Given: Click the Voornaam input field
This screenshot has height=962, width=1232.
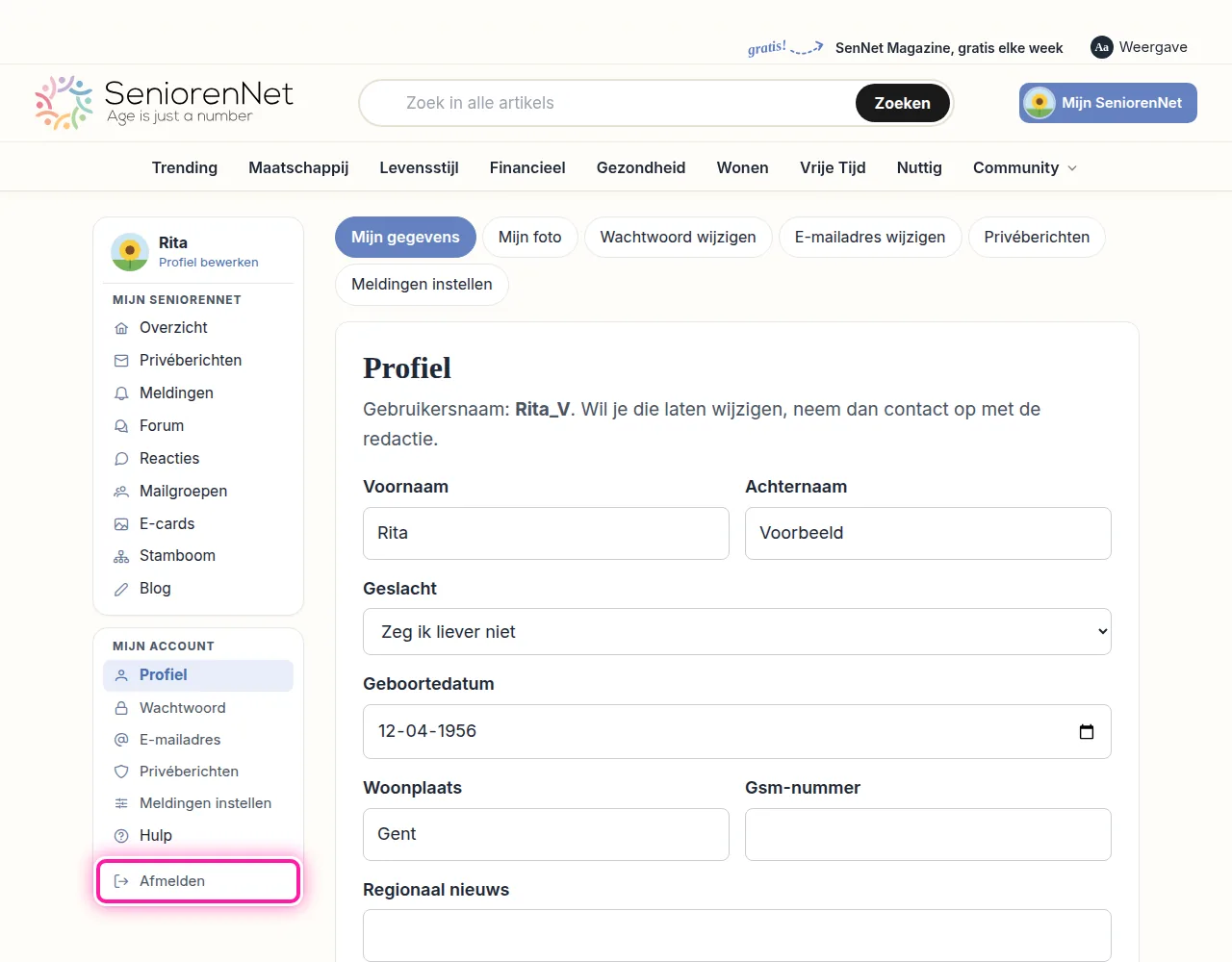Looking at the screenshot, I should 546,534.
